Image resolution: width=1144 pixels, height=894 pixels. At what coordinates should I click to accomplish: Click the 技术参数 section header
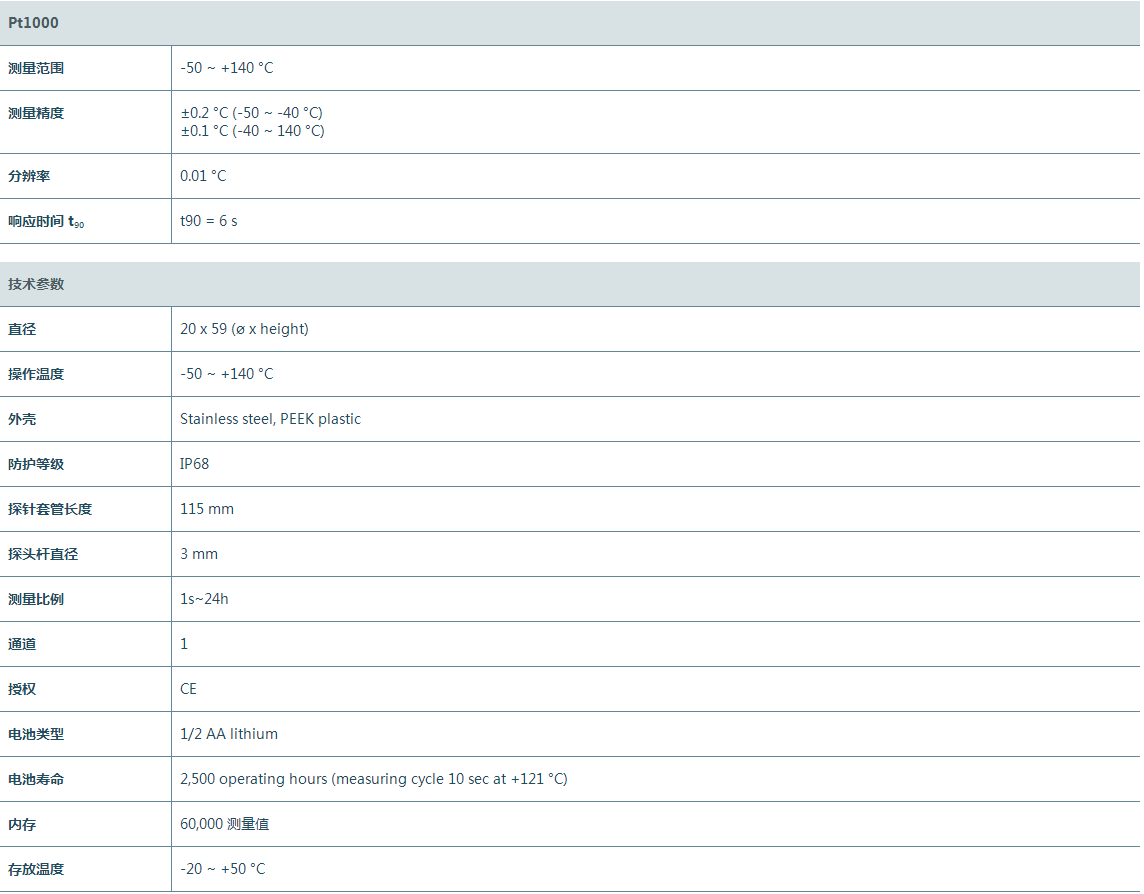[36, 284]
